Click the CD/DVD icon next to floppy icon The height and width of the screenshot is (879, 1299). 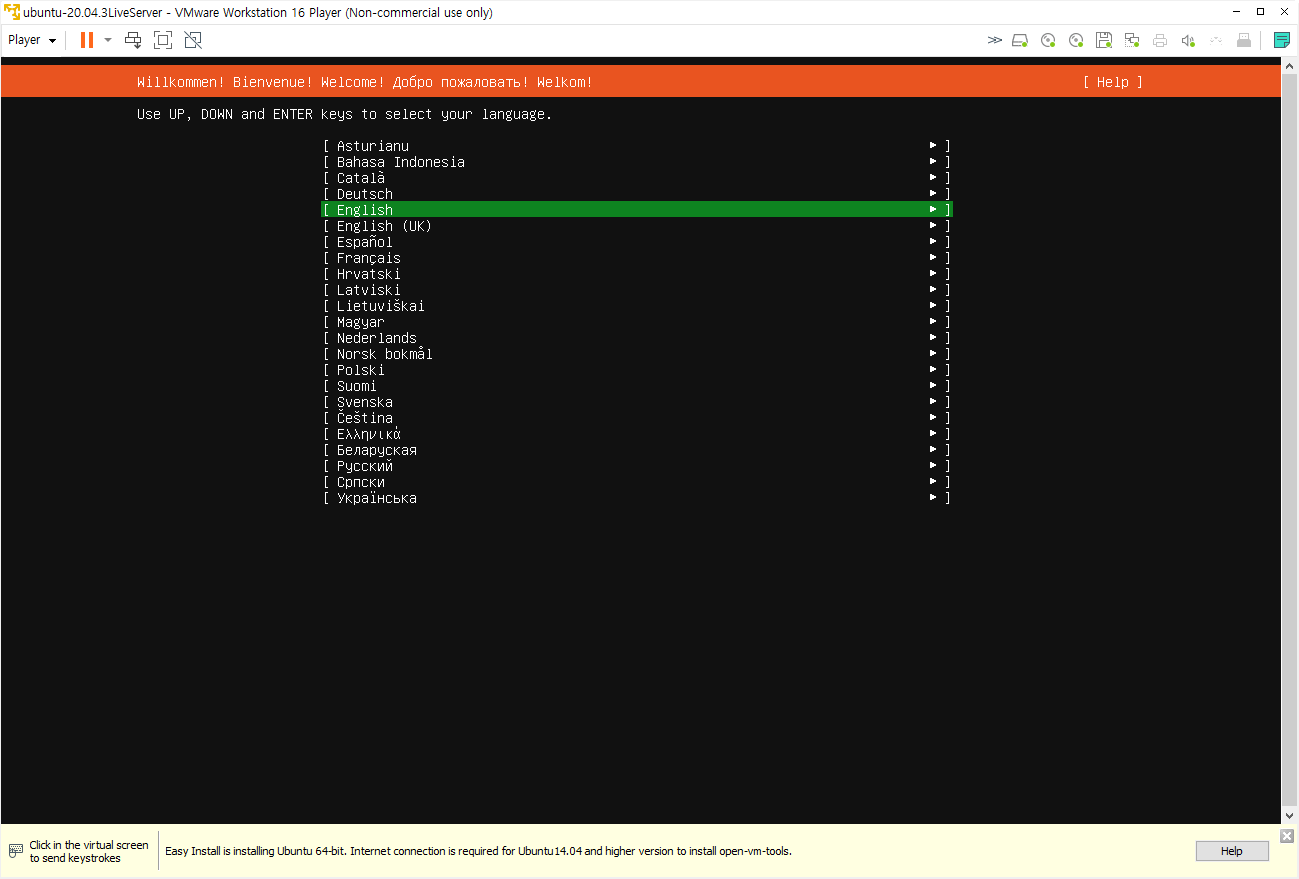(x=1076, y=40)
